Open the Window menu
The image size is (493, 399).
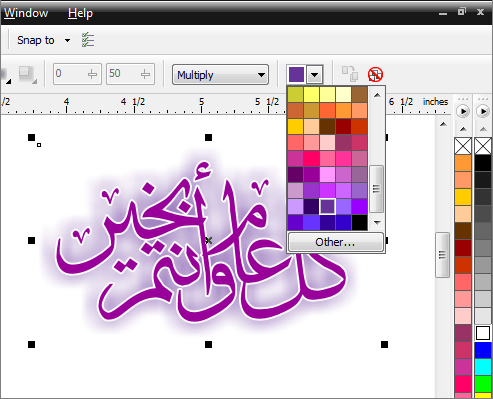(x=26, y=13)
